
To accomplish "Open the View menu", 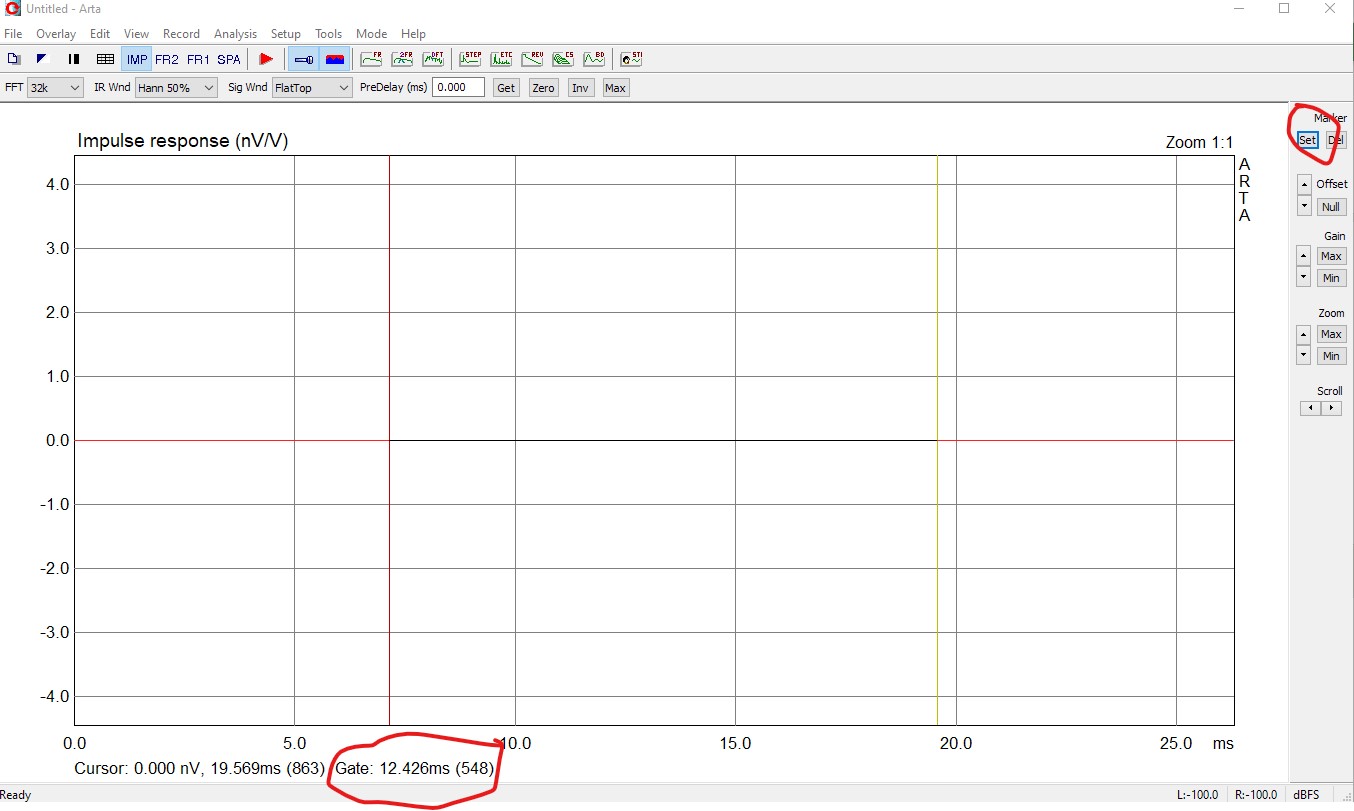I will tap(136, 34).
